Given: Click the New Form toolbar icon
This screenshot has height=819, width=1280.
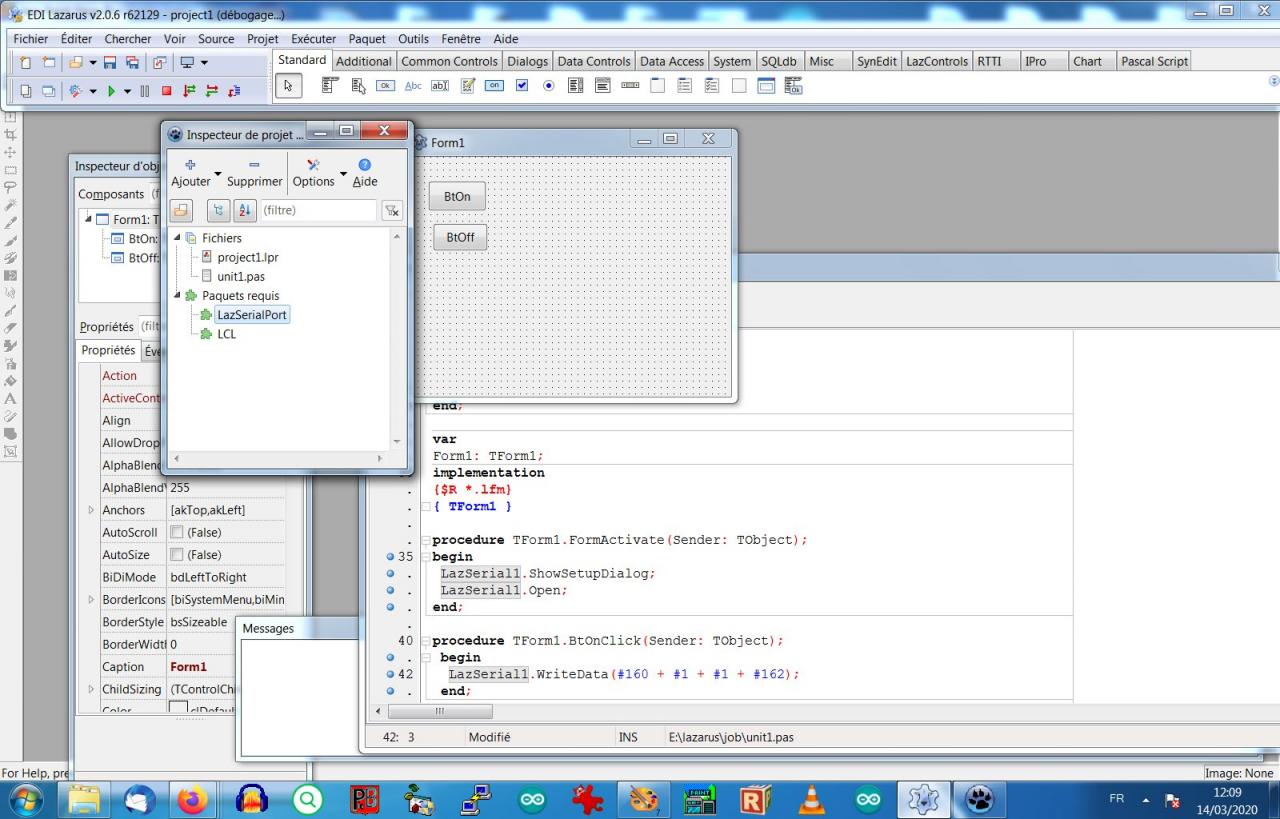Looking at the screenshot, I should pyautogui.click(x=48, y=62).
